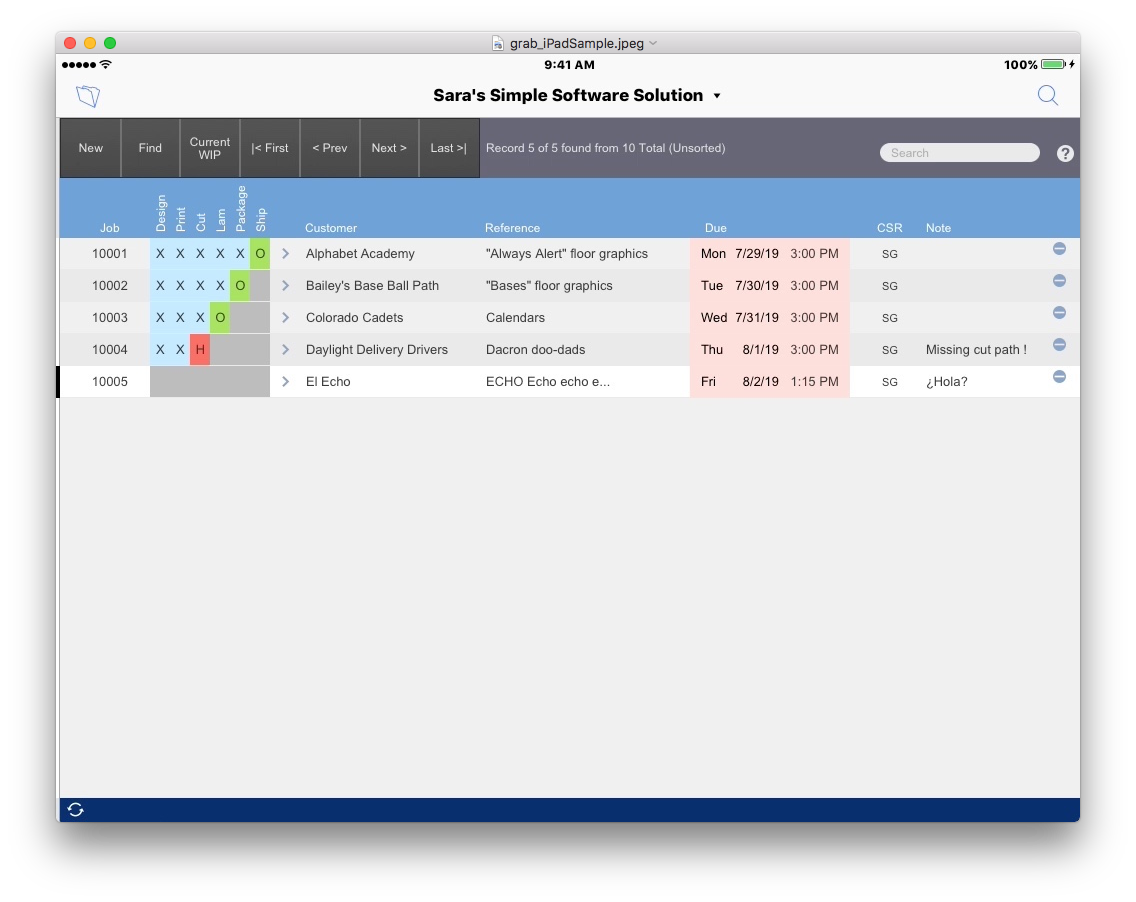
Task: Click due time 1:15 PM
Action: 814,381
